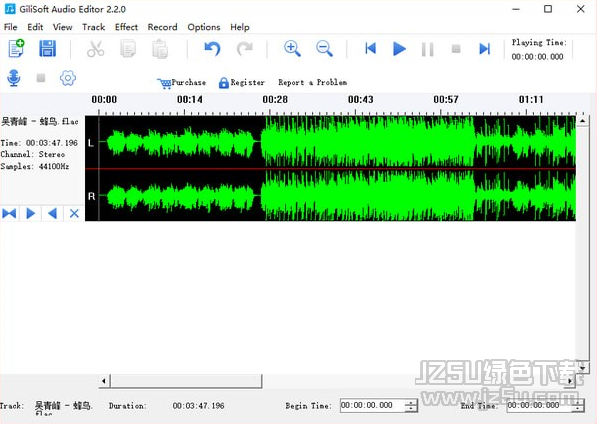Click the 00:28 marker on the timeline ruler

(275, 100)
